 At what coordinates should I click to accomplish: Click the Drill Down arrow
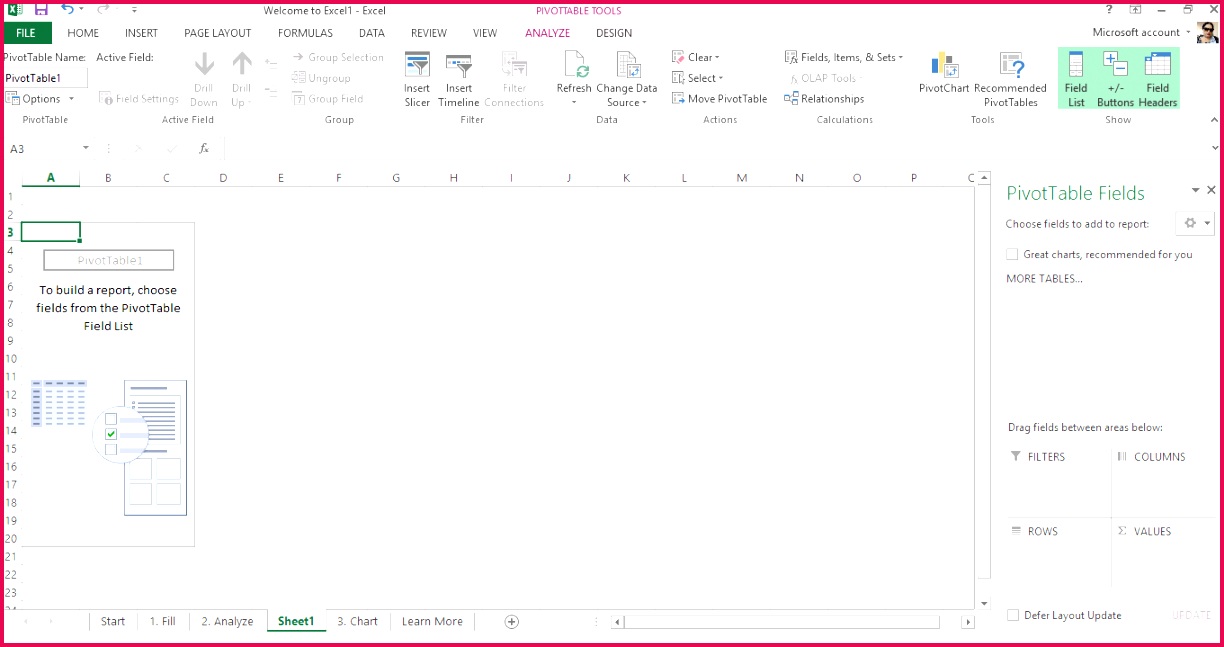(204, 80)
